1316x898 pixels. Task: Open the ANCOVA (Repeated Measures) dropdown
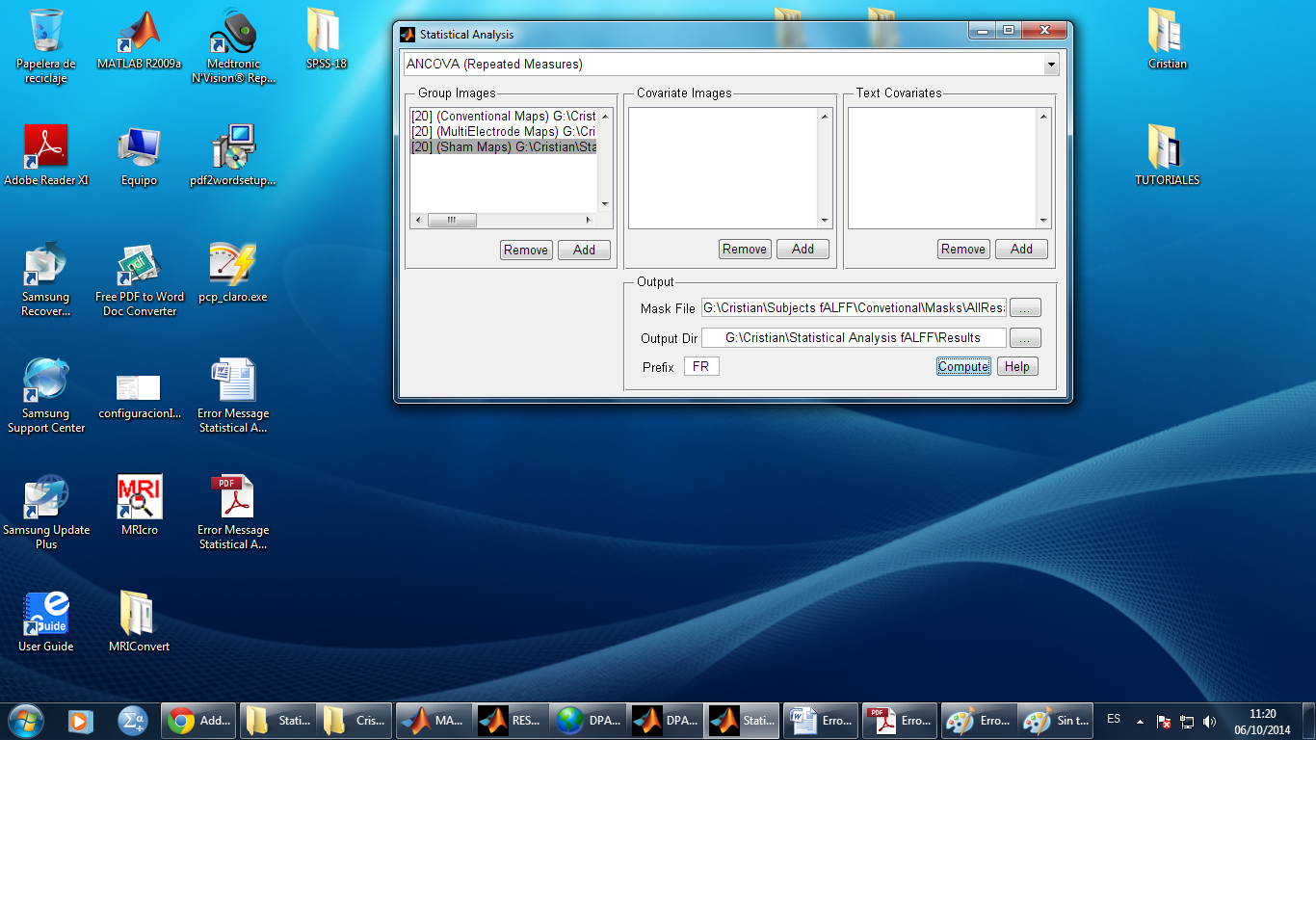731,65
